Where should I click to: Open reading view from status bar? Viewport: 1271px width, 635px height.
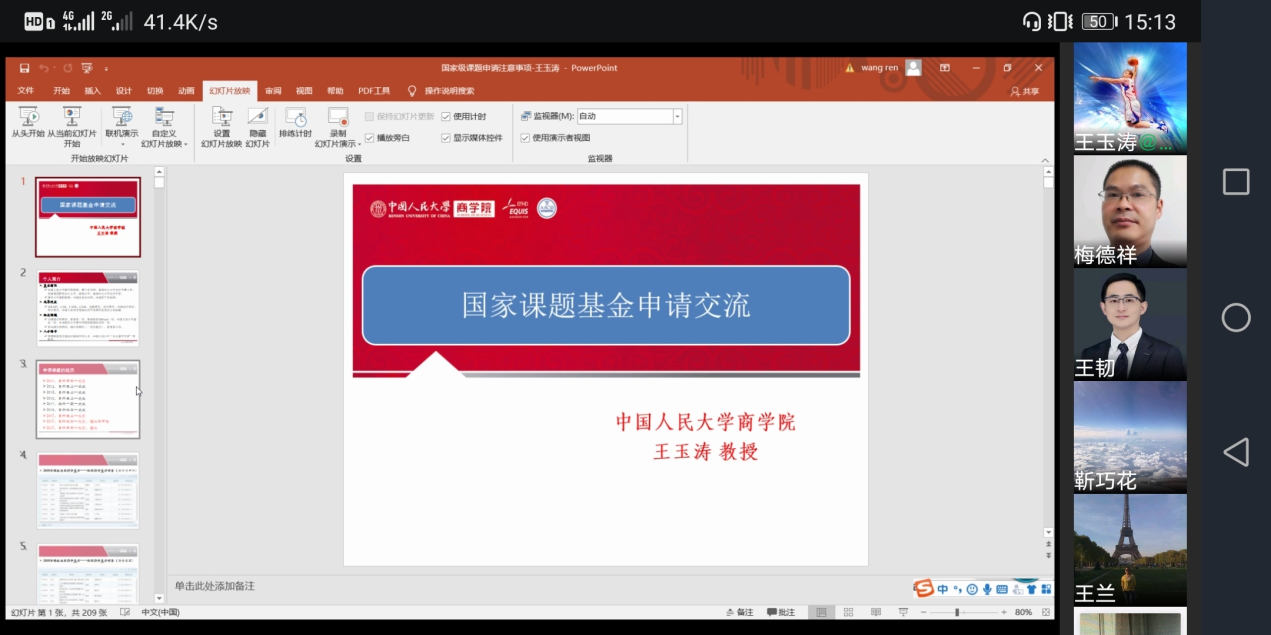[875, 612]
